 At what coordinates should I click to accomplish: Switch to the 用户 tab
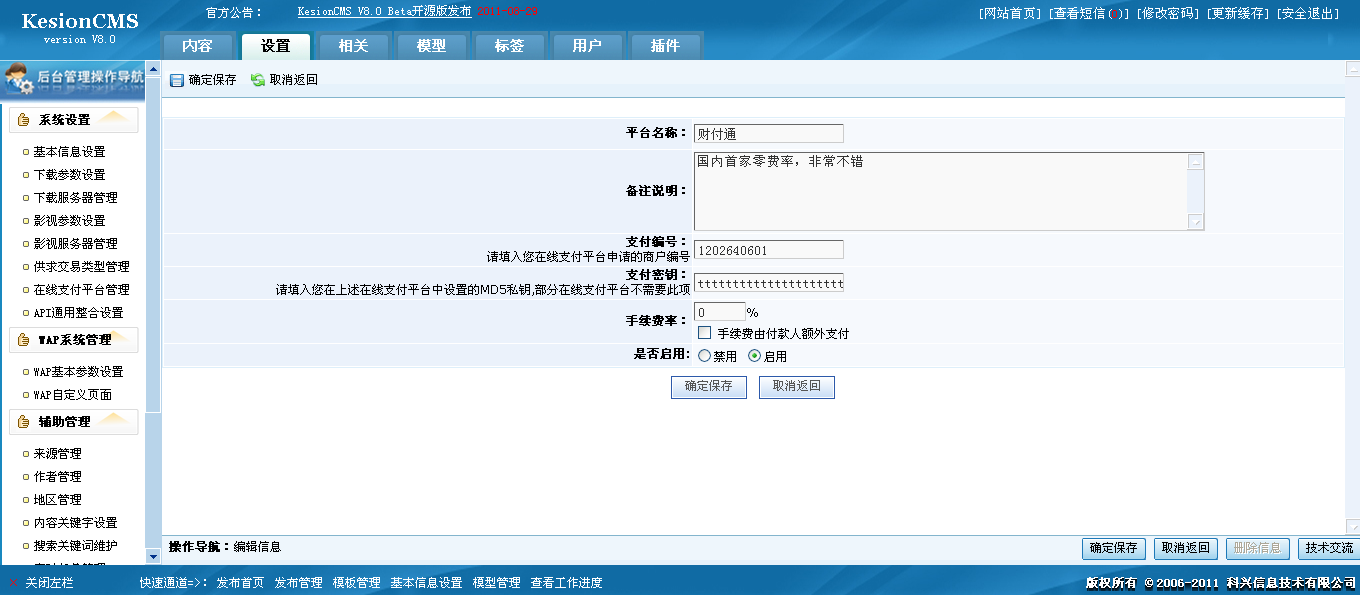click(x=587, y=46)
